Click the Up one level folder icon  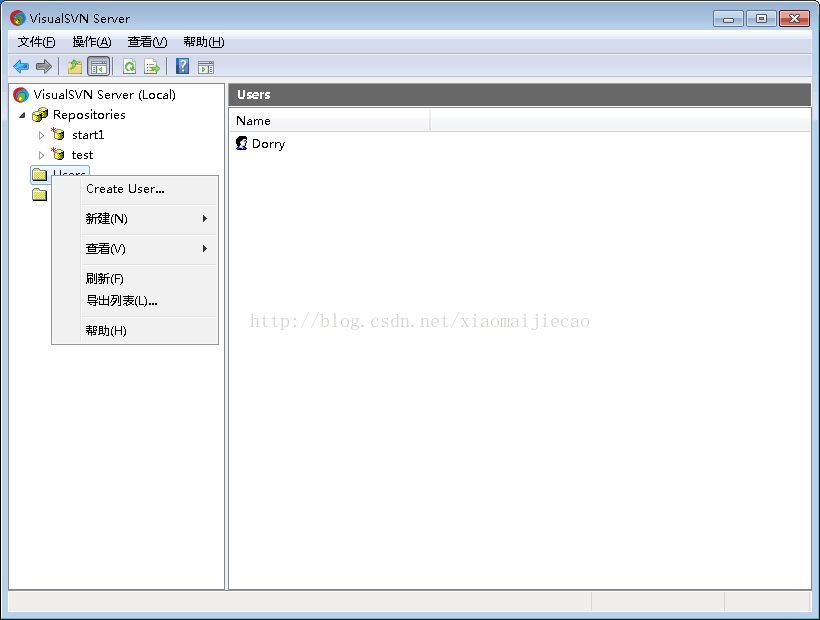click(75, 66)
